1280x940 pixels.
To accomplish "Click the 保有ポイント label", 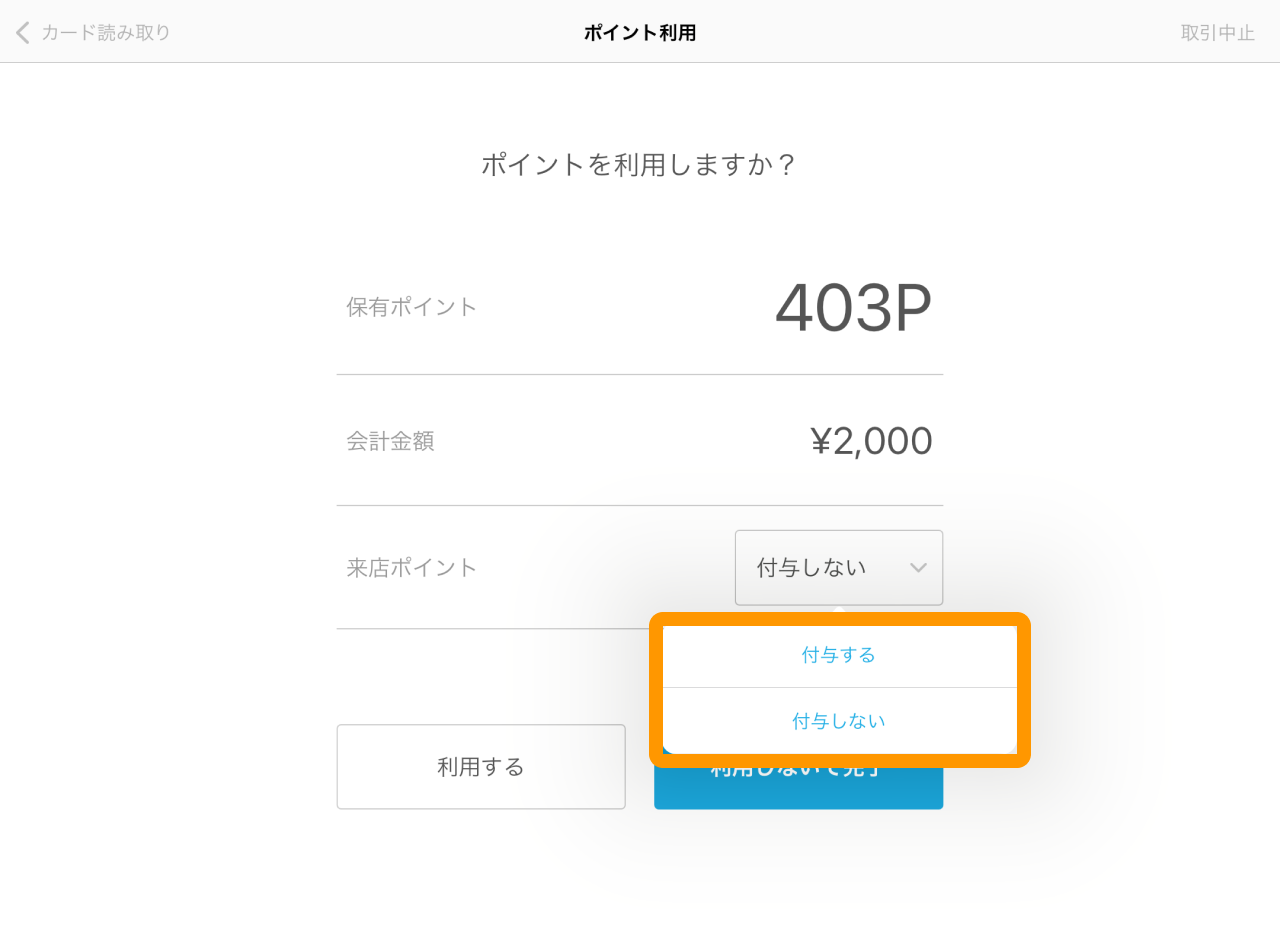I will pos(412,307).
